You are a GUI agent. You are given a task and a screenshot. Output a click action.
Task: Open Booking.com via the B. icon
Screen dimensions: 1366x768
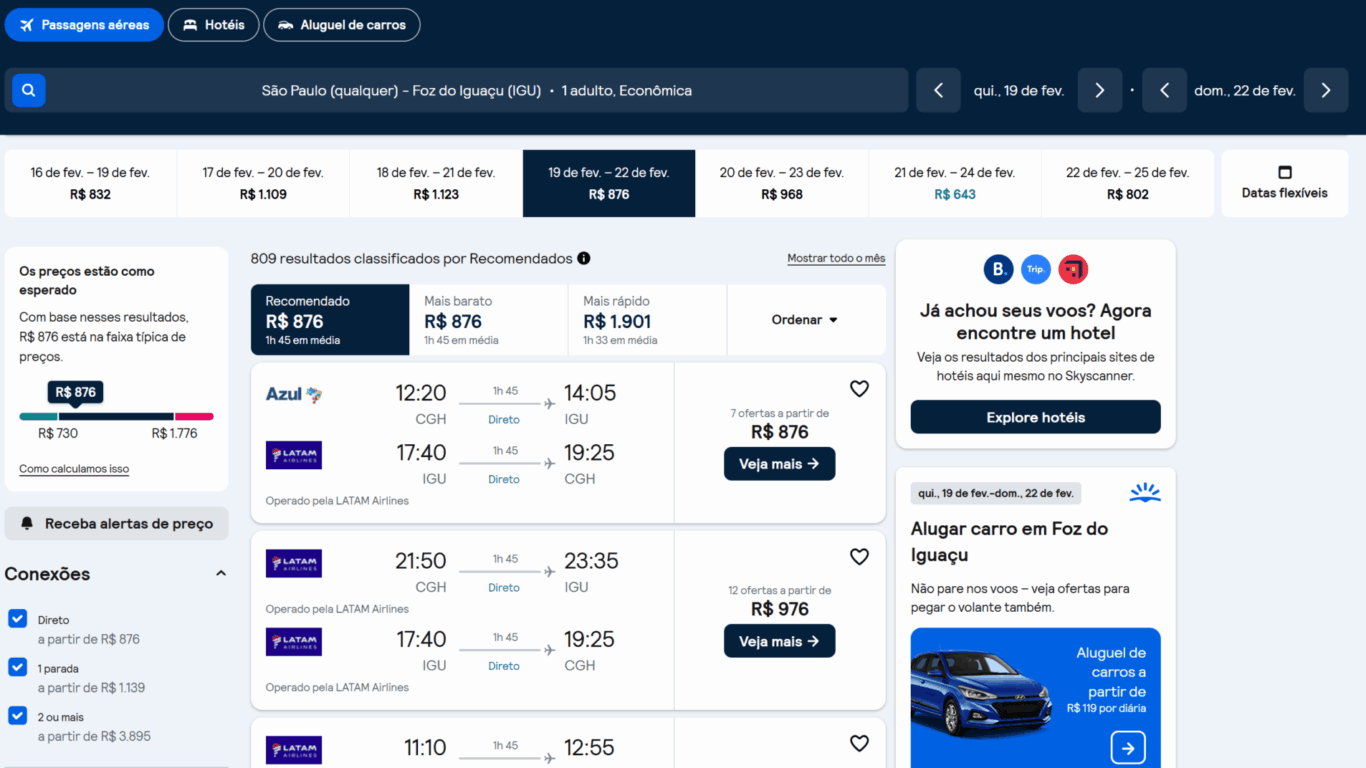(x=997, y=269)
